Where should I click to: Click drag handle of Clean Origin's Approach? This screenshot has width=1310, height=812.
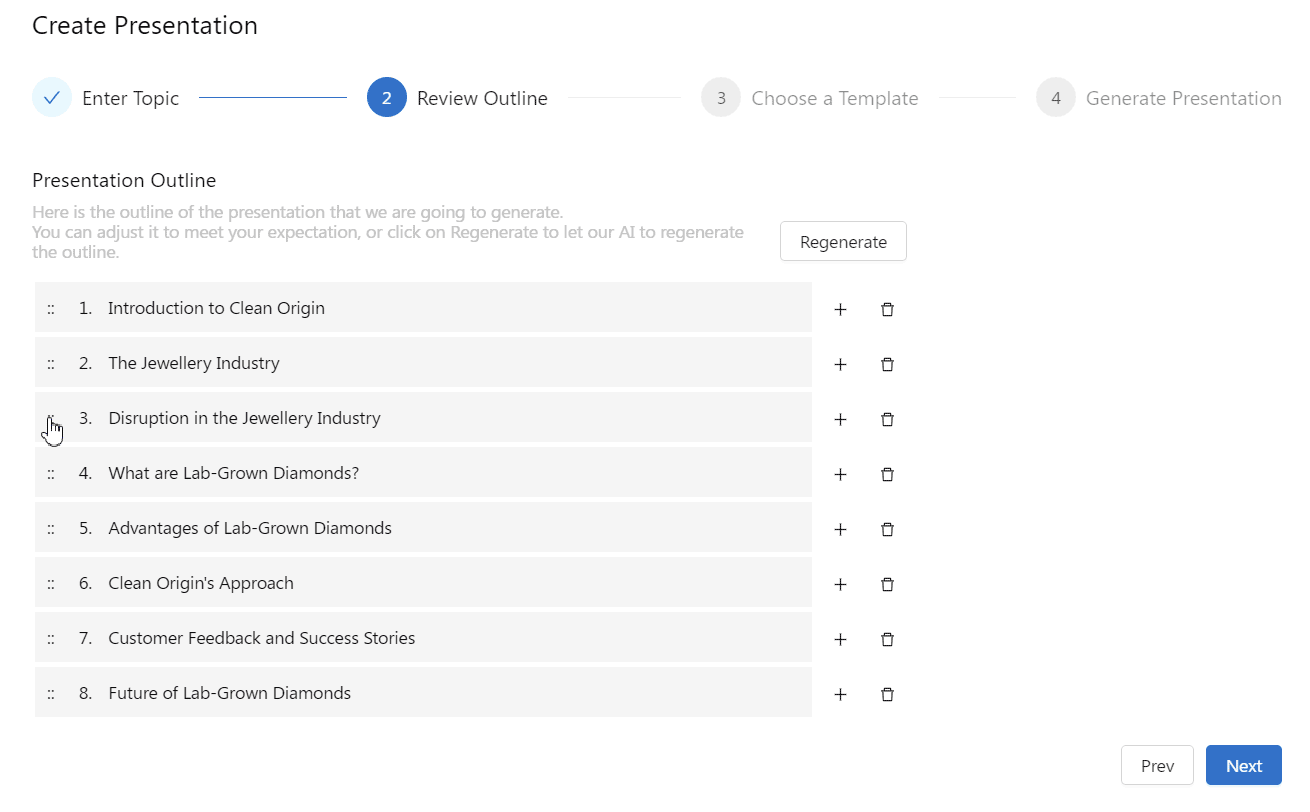pos(51,583)
